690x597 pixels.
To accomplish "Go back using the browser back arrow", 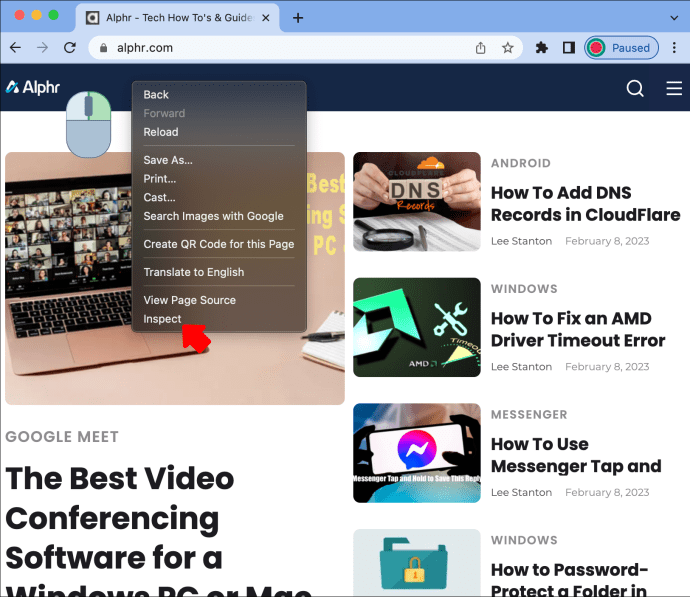I will [15, 48].
